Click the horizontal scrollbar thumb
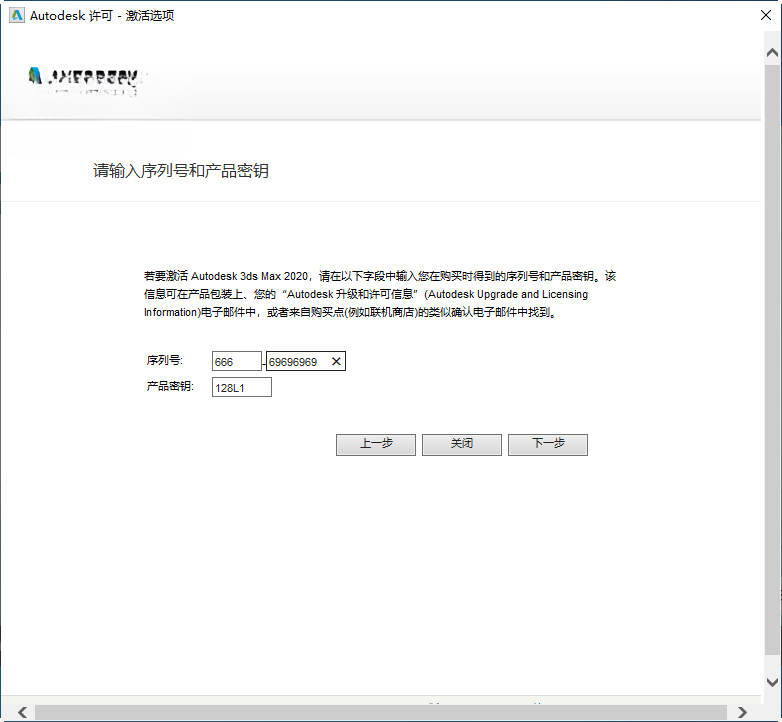 coord(381,712)
